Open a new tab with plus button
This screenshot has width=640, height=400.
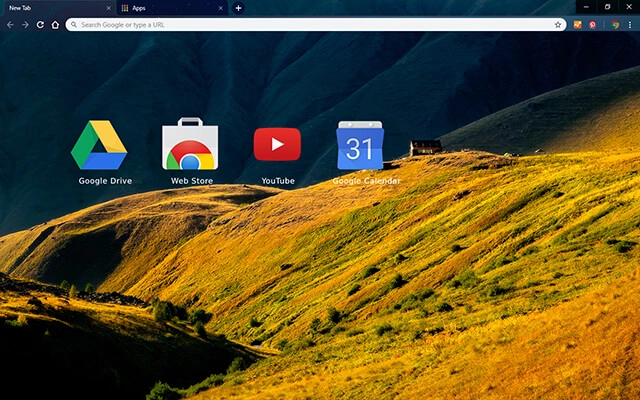coord(238,8)
